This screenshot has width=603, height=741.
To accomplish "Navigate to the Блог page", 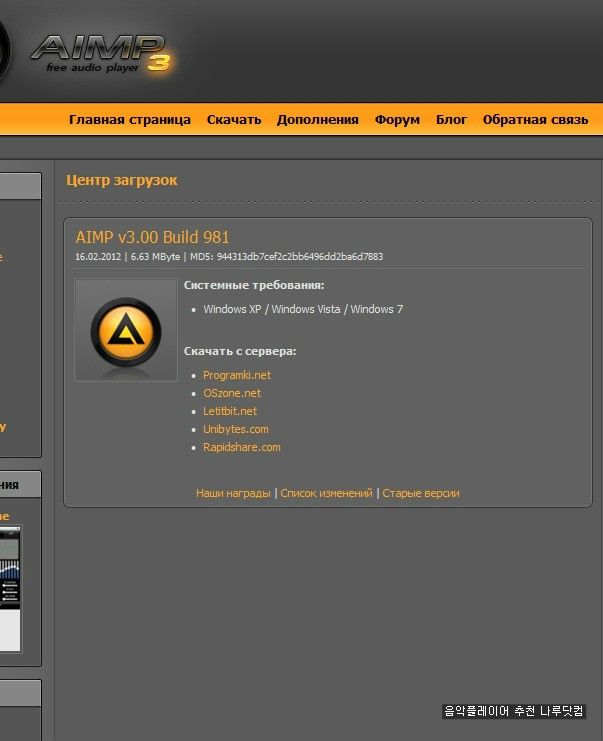I will [x=451, y=120].
